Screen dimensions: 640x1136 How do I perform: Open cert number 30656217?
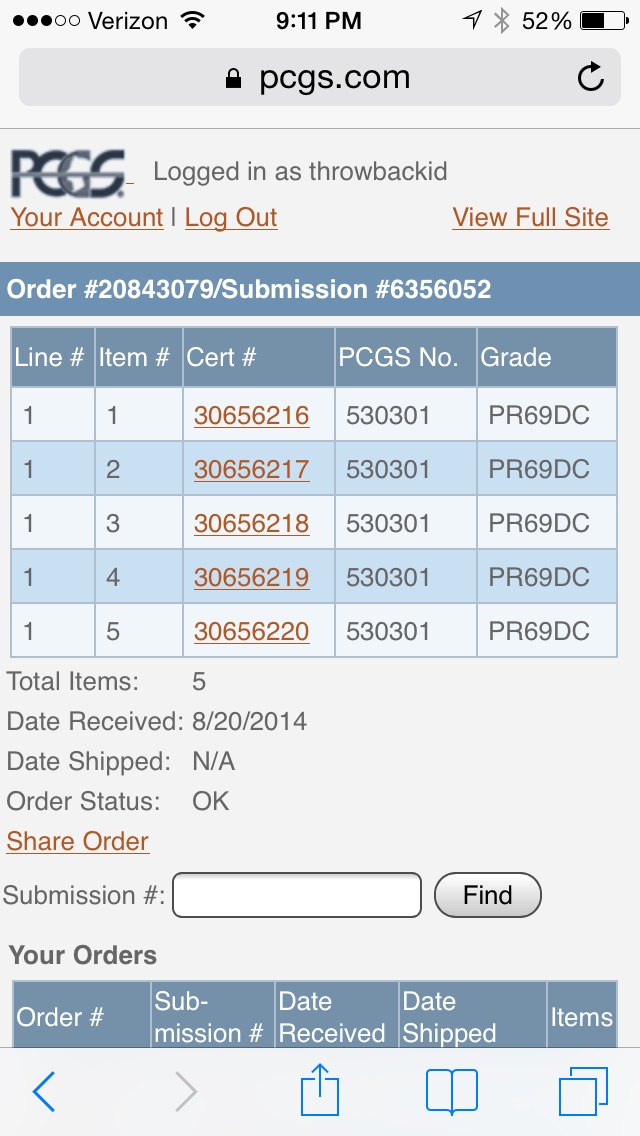252,469
